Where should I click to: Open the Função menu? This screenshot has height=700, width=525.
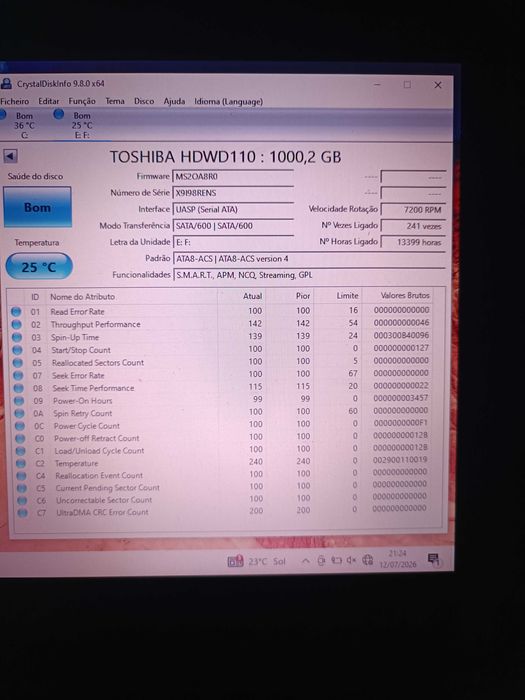point(82,101)
